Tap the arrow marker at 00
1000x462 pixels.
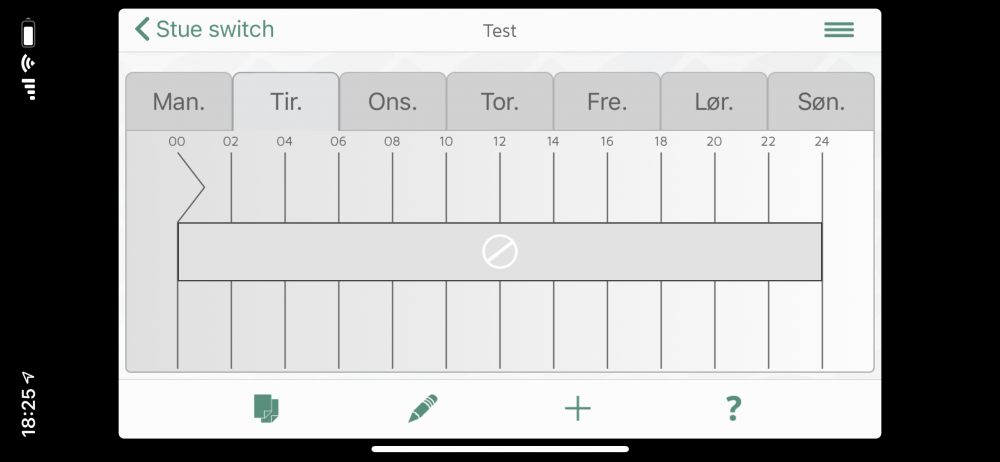(190, 187)
